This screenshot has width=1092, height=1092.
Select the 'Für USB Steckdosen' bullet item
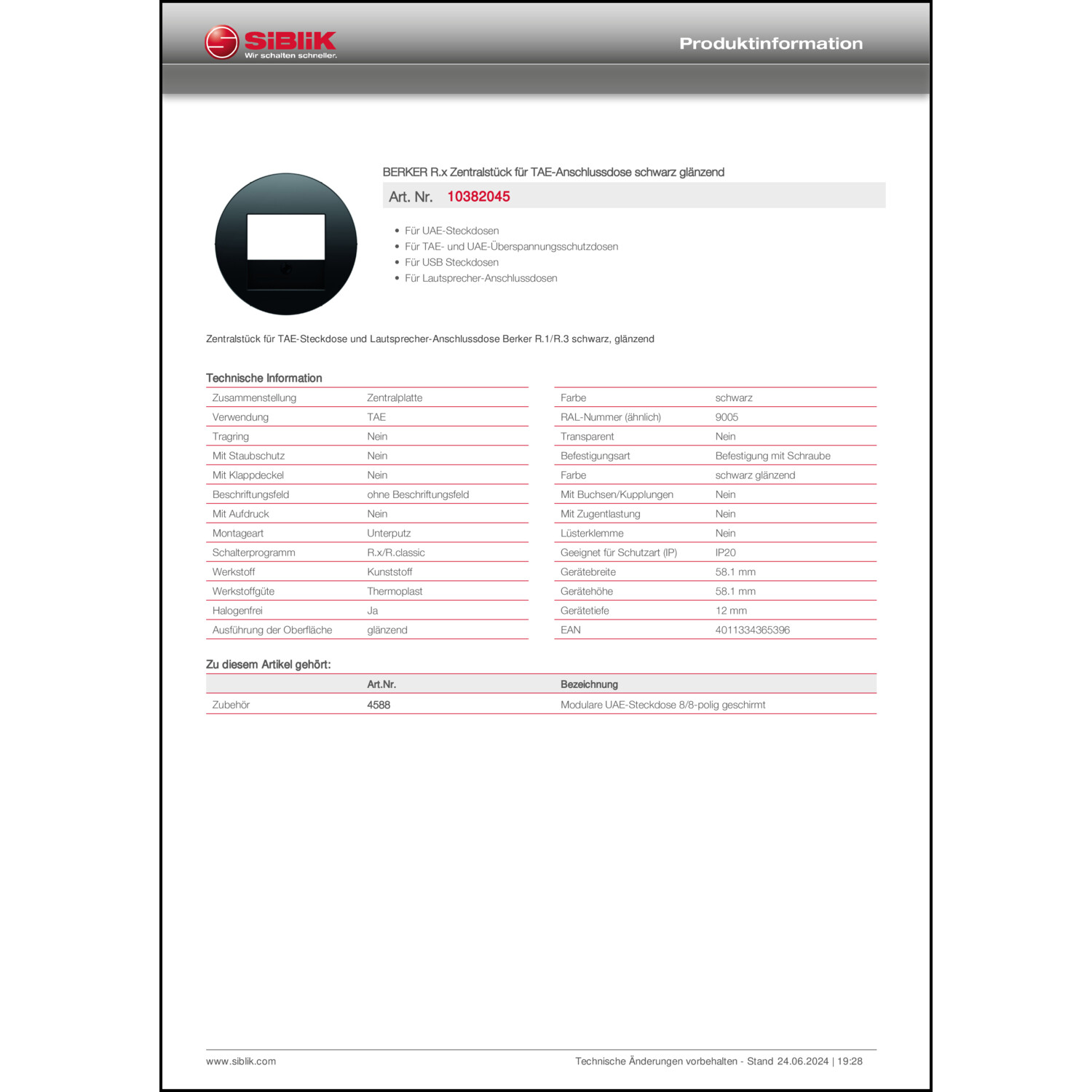[x=451, y=262]
